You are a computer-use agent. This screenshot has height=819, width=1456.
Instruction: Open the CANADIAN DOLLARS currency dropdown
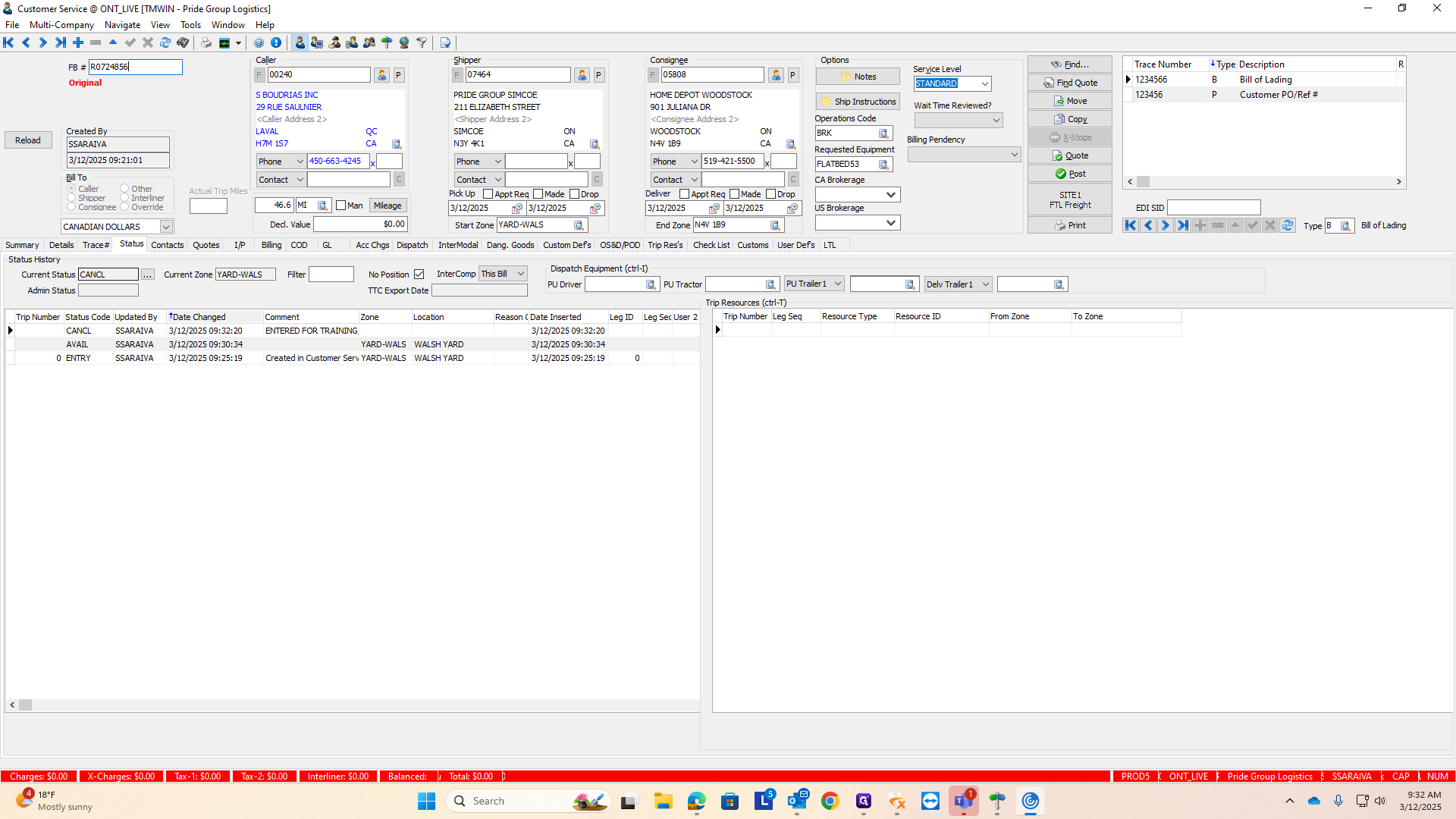(x=165, y=227)
